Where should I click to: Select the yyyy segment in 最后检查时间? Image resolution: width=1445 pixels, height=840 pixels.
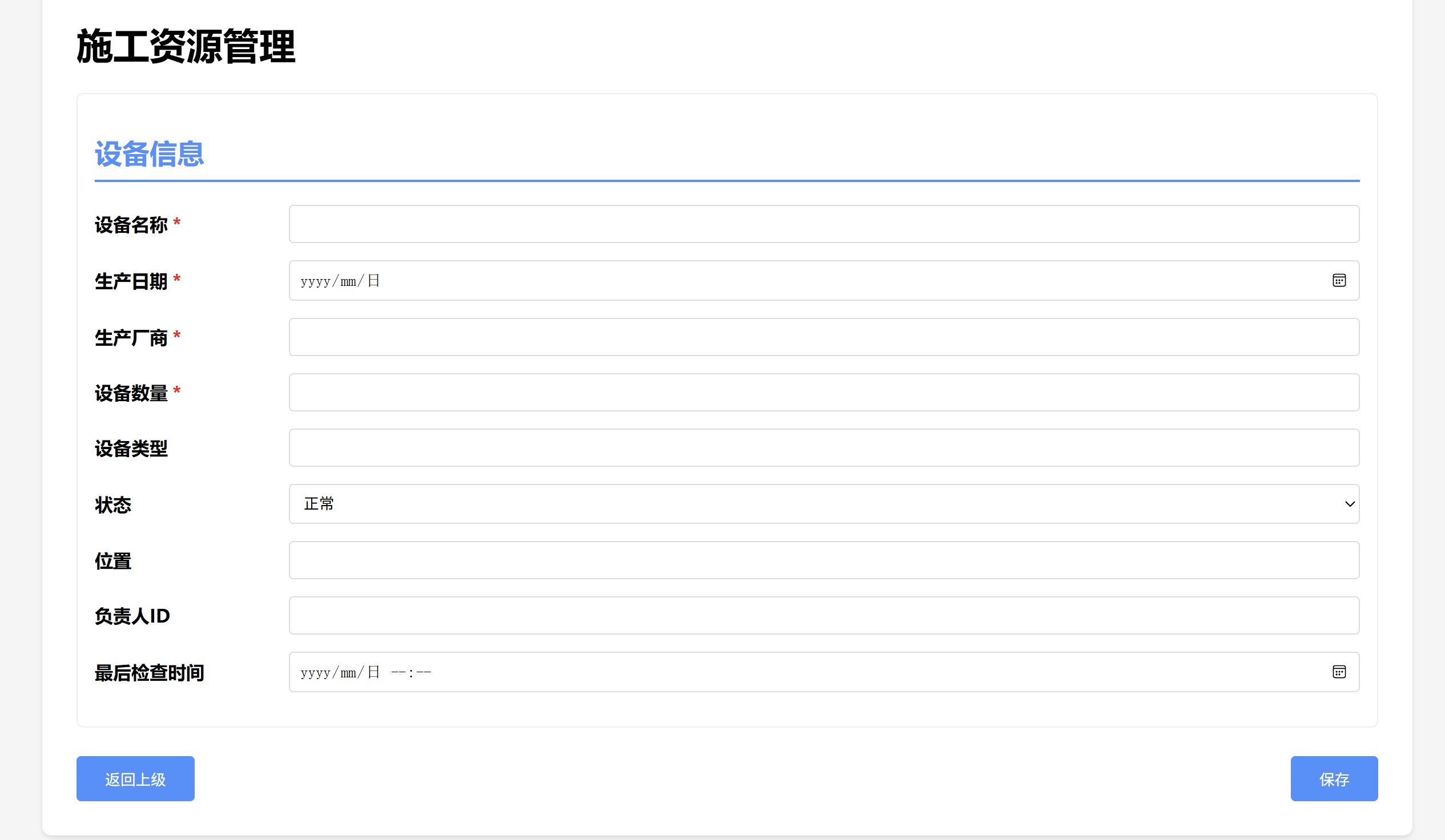click(x=315, y=673)
